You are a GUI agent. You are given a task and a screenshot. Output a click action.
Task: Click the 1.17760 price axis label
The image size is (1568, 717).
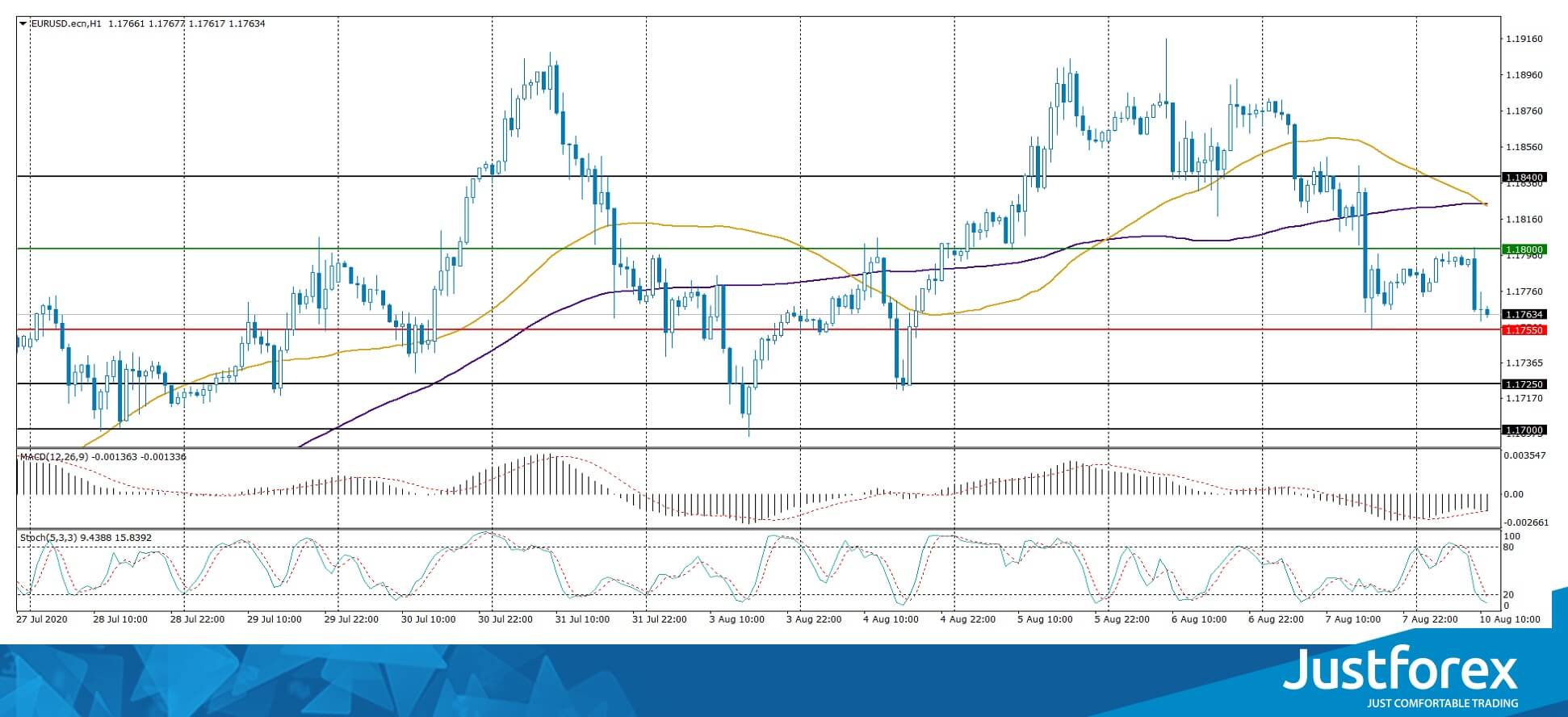coord(1524,292)
